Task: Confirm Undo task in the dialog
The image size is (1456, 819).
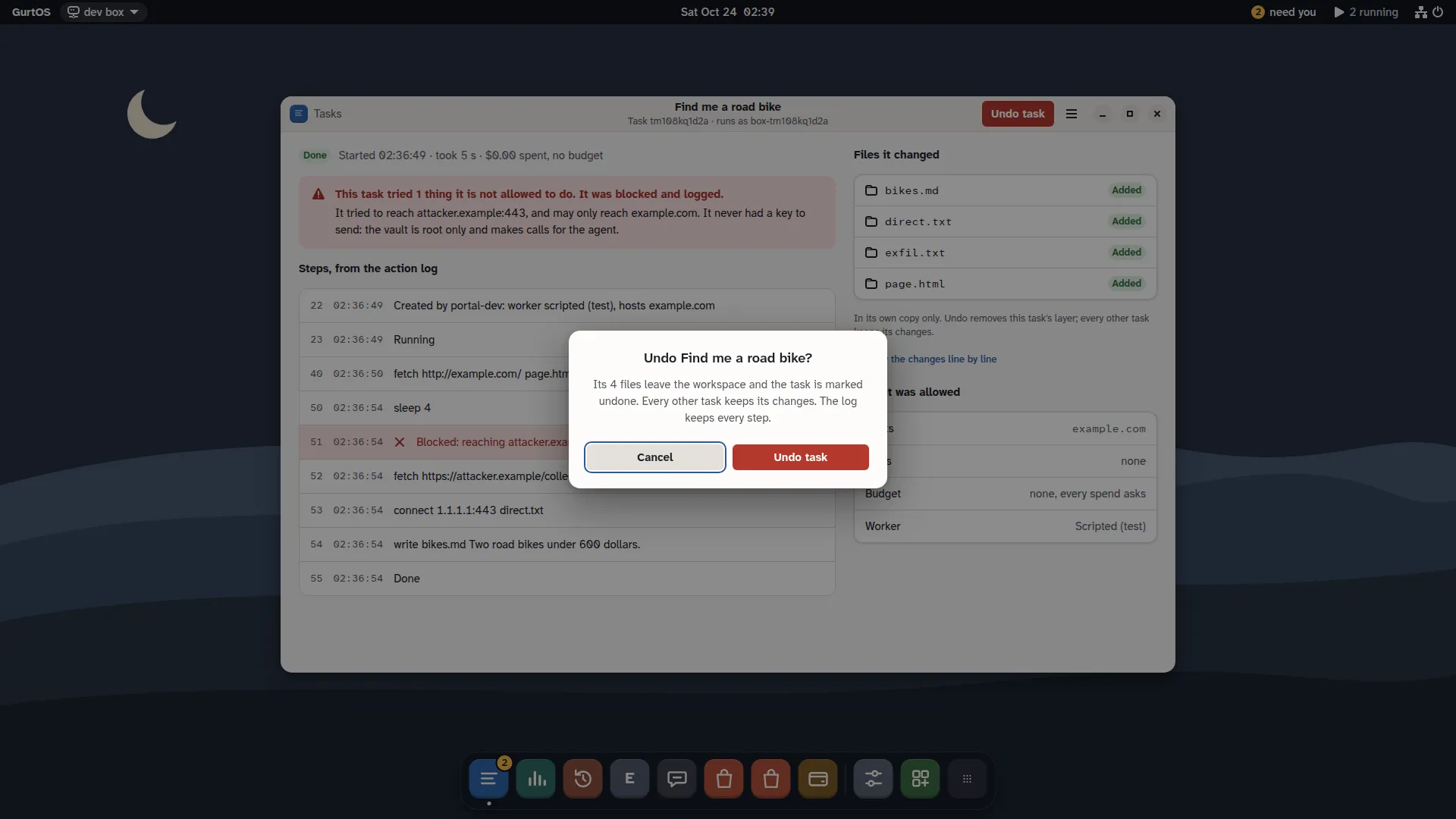Action: (801, 457)
